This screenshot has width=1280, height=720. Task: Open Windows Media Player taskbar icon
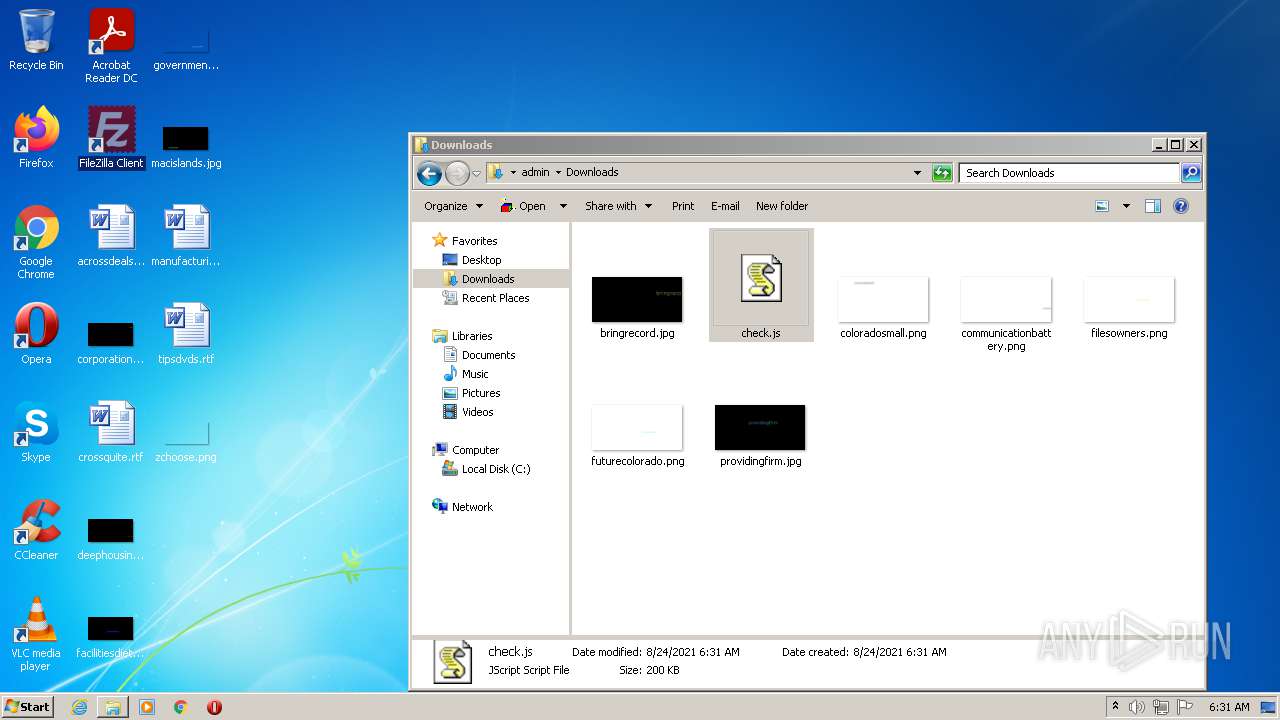coord(147,707)
